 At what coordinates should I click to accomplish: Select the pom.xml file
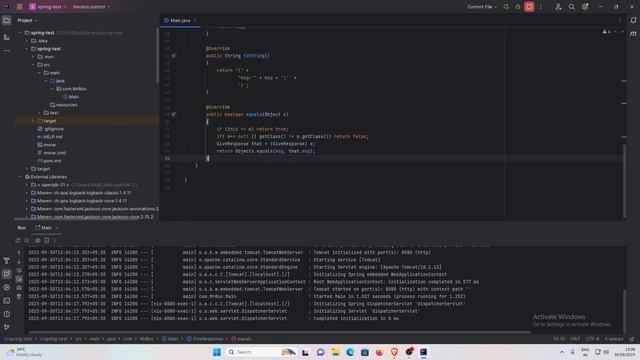(49, 161)
